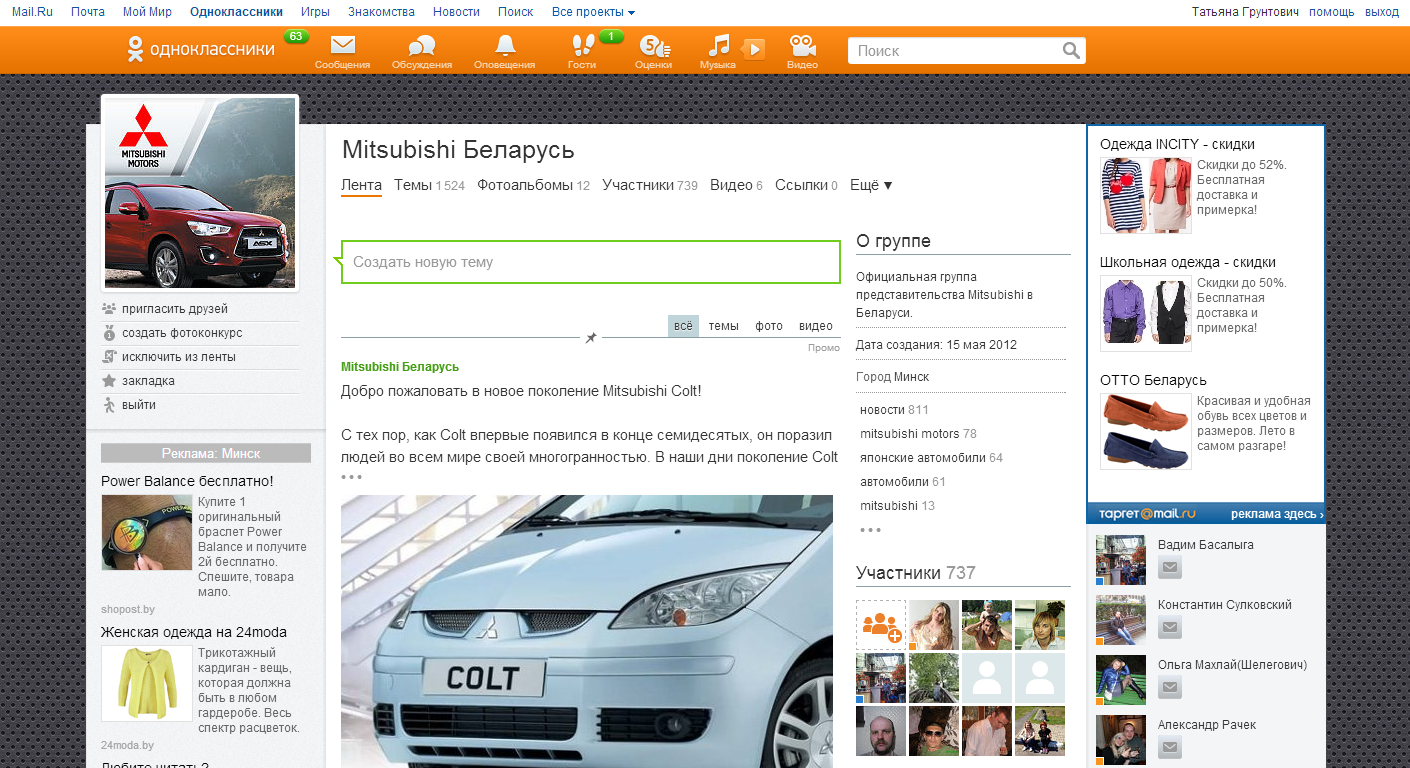This screenshot has width=1410, height=768.
Task: Click the search magnifier icon
Action: pos(1071,51)
